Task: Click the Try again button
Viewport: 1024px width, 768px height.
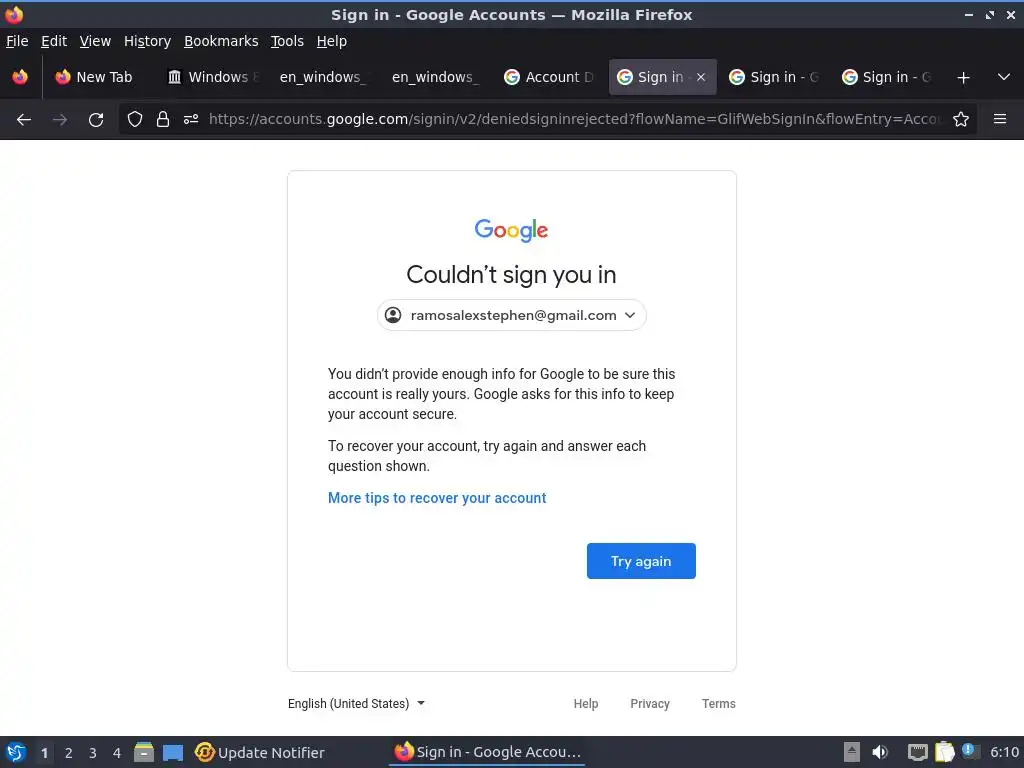Action: [641, 561]
